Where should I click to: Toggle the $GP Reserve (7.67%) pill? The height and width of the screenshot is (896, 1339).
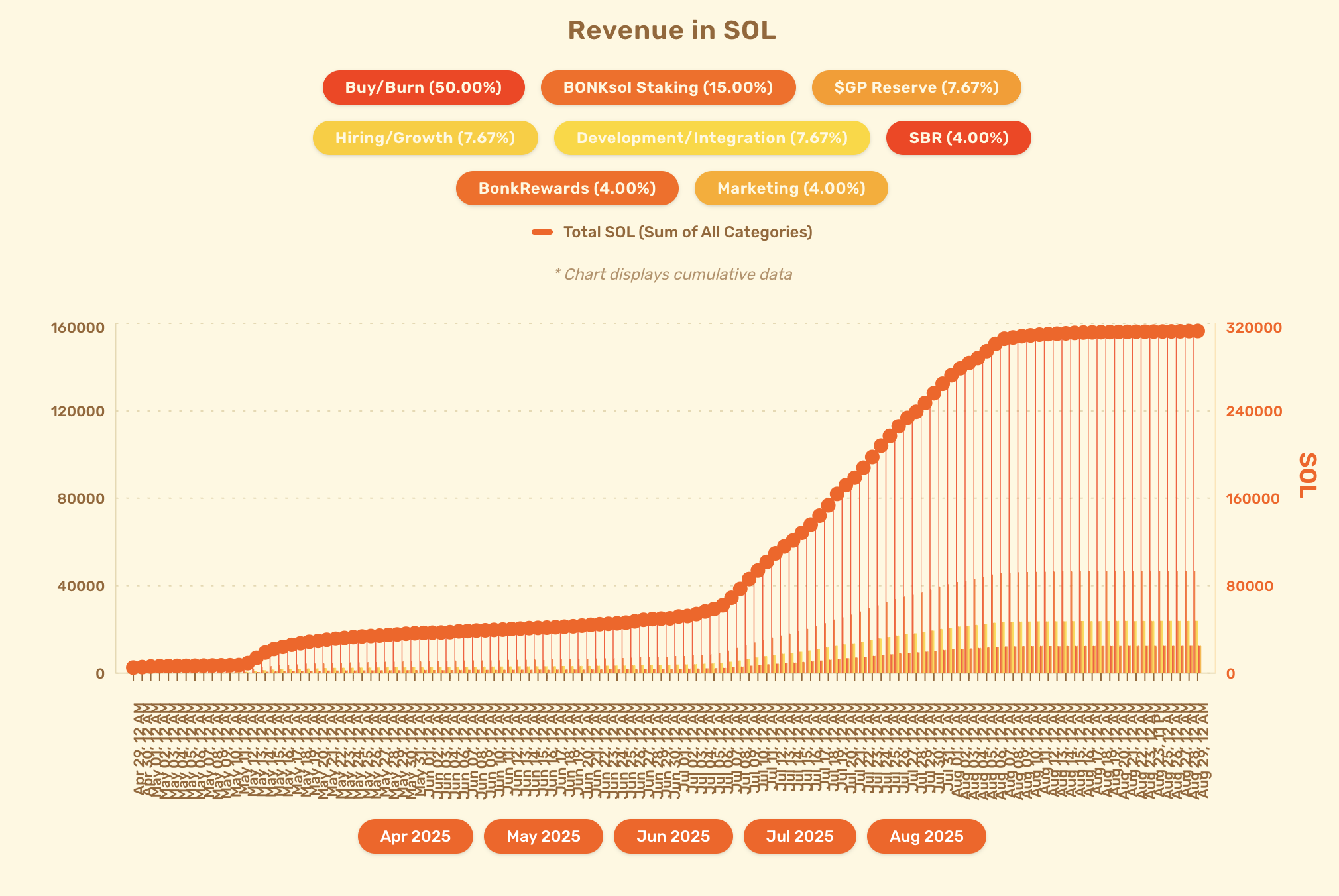point(916,87)
